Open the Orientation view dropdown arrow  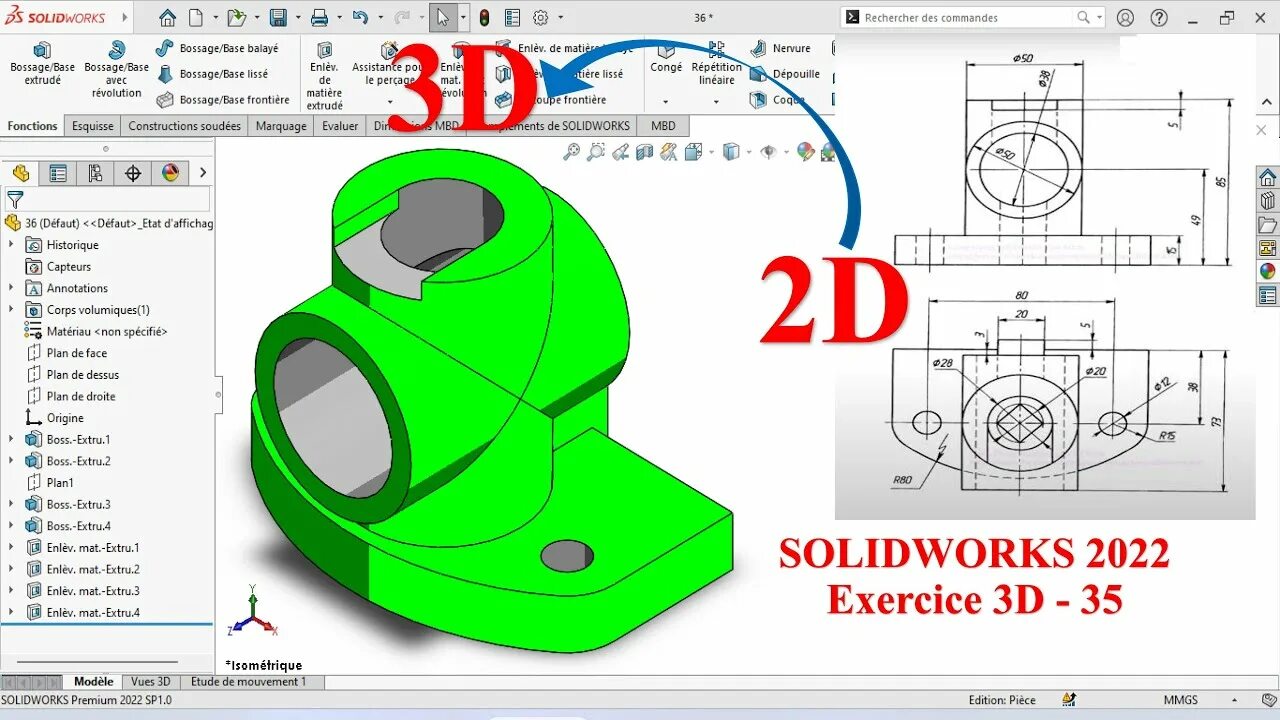click(x=711, y=152)
